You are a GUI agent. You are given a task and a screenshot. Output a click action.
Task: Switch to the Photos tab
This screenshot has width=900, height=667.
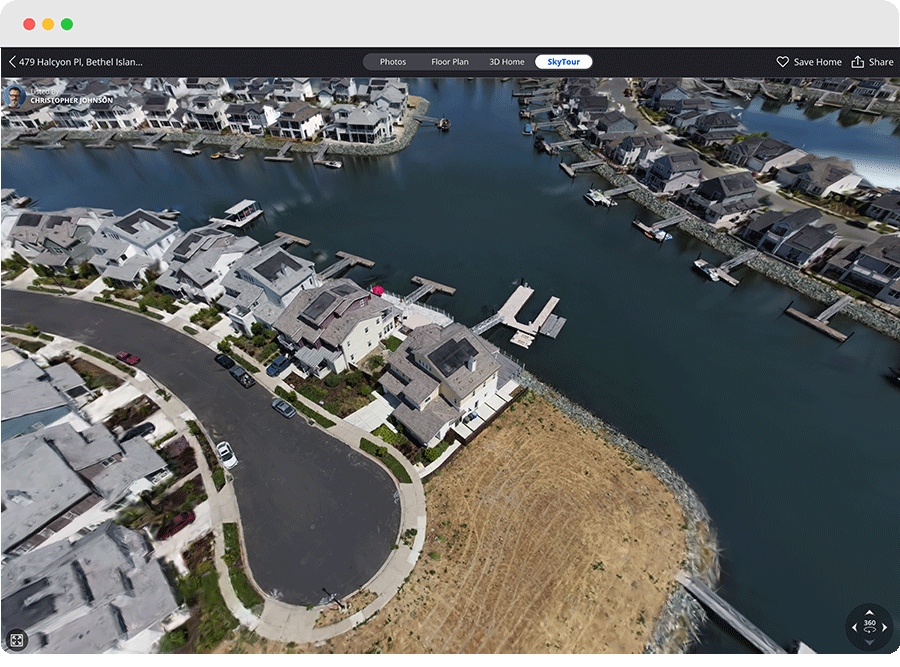pos(393,62)
